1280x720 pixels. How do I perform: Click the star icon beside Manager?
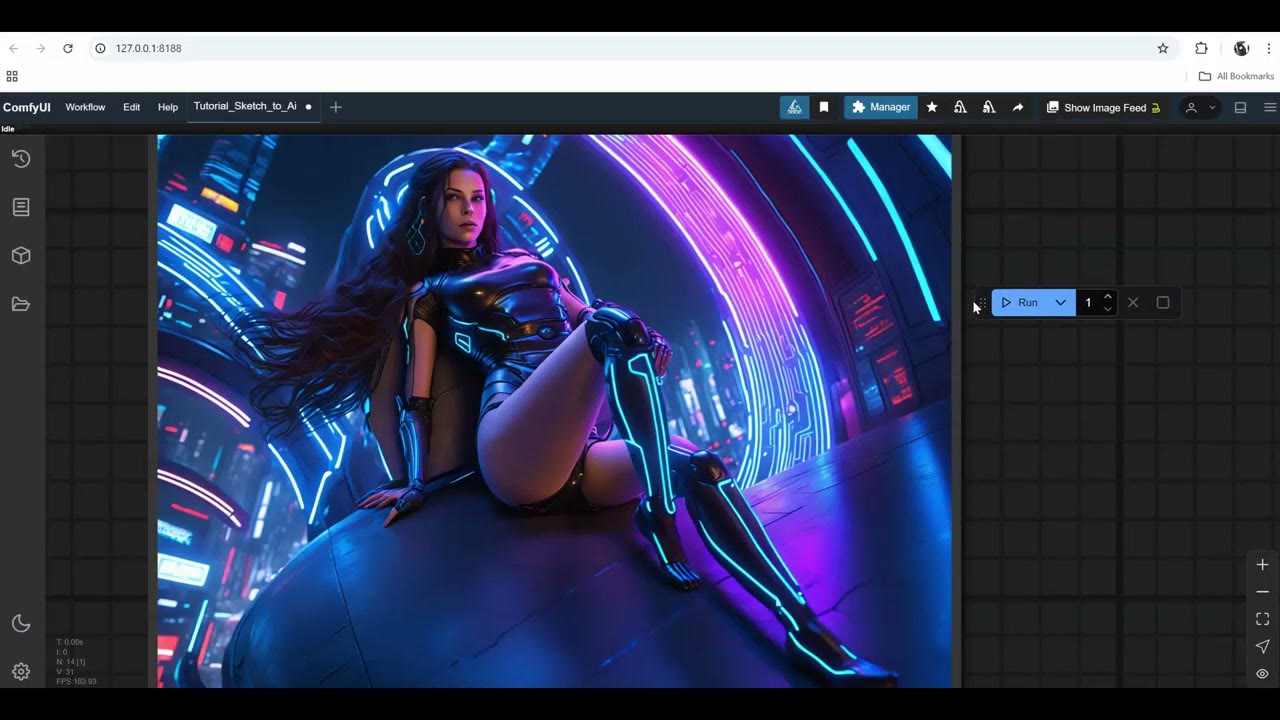[932, 107]
